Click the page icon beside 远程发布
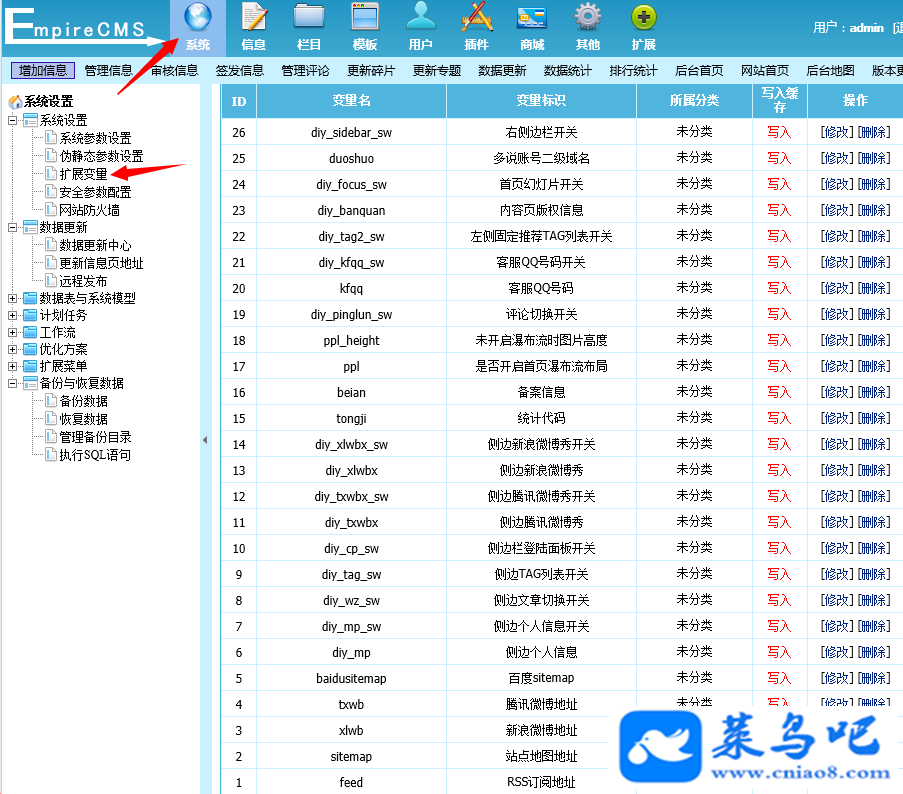 [x=52, y=280]
